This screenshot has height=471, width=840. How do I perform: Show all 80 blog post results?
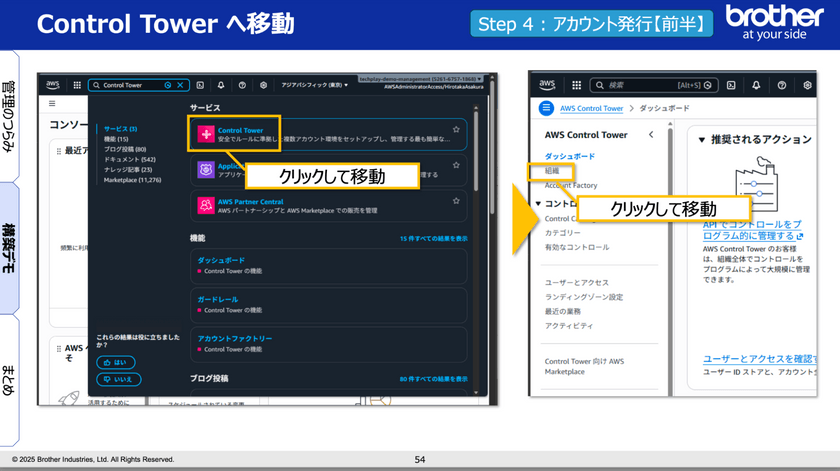(x=433, y=379)
